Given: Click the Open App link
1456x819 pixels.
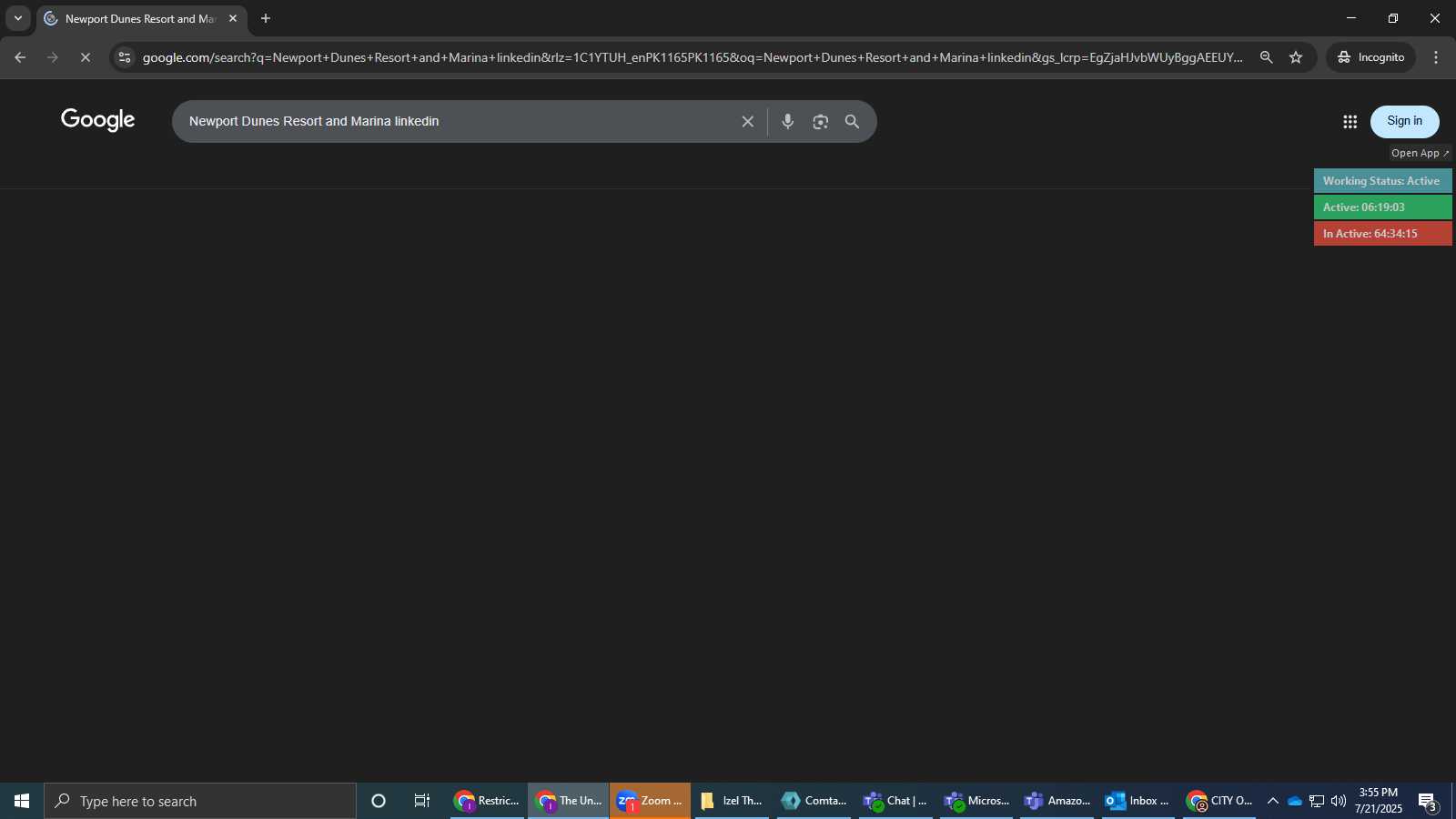Looking at the screenshot, I should click(1420, 153).
